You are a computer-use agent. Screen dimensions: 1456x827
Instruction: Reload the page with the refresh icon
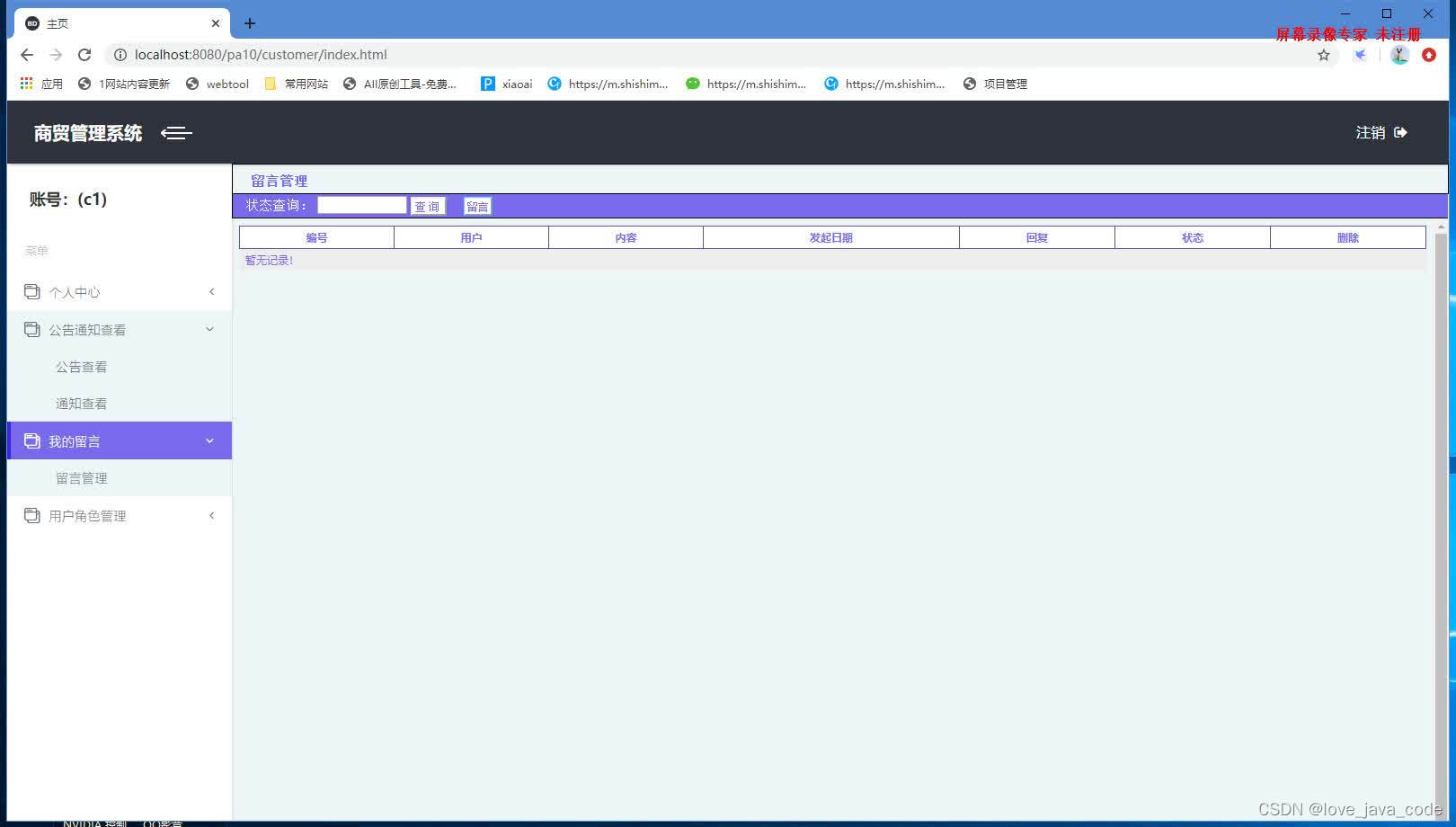click(x=84, y=55)
